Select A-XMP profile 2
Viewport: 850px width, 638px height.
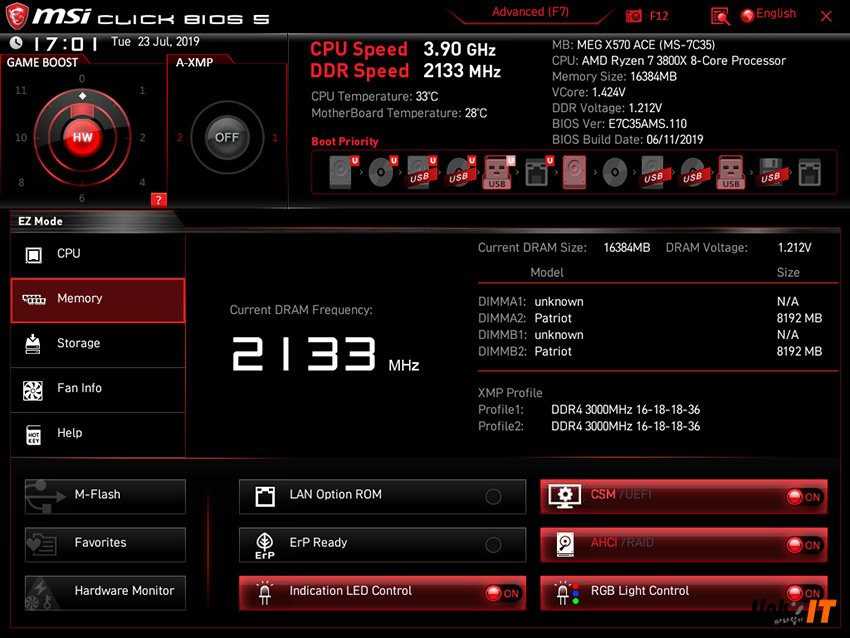tap(179, 138)
